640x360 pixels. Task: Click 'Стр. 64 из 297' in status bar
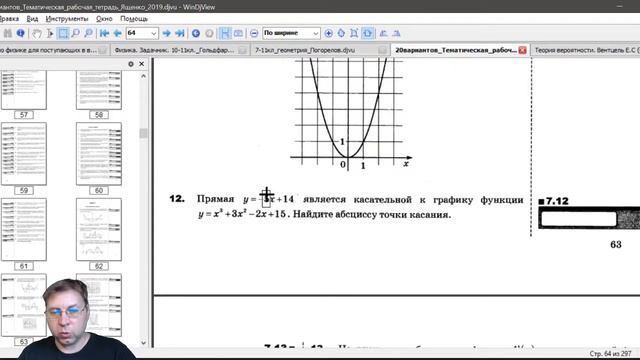click(610, 353)
